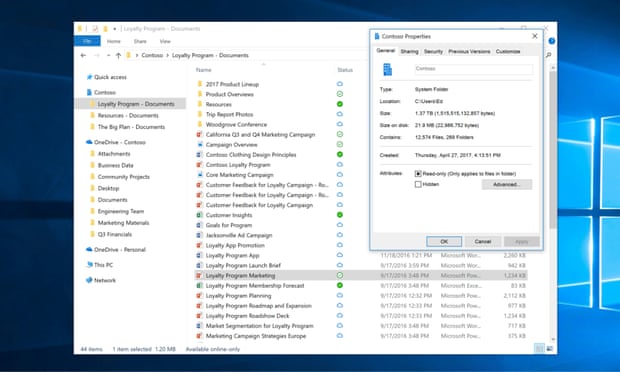Click the folder icon of Woodgrove Conference
This screenshot has height=372, width=620.
[x=200, y=124]
